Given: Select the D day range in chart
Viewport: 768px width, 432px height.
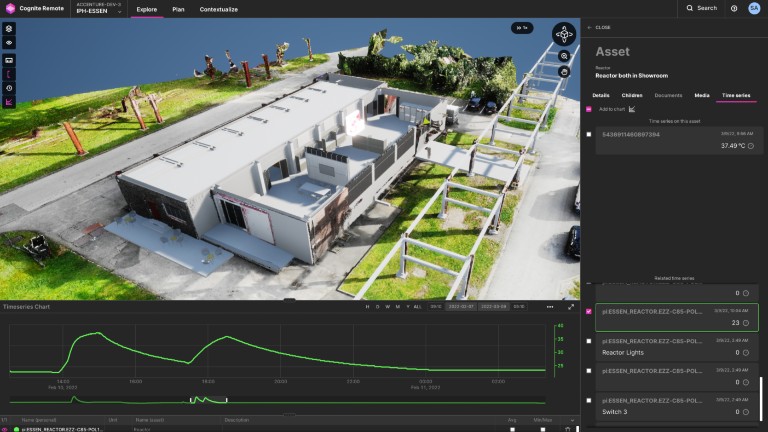Looking at the screenshot, I should (377, 307).
